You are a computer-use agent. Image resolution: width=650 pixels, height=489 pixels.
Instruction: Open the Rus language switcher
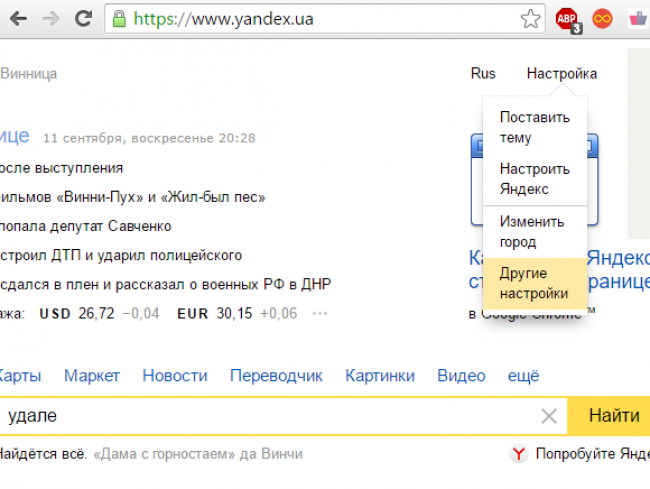[483, 74]
